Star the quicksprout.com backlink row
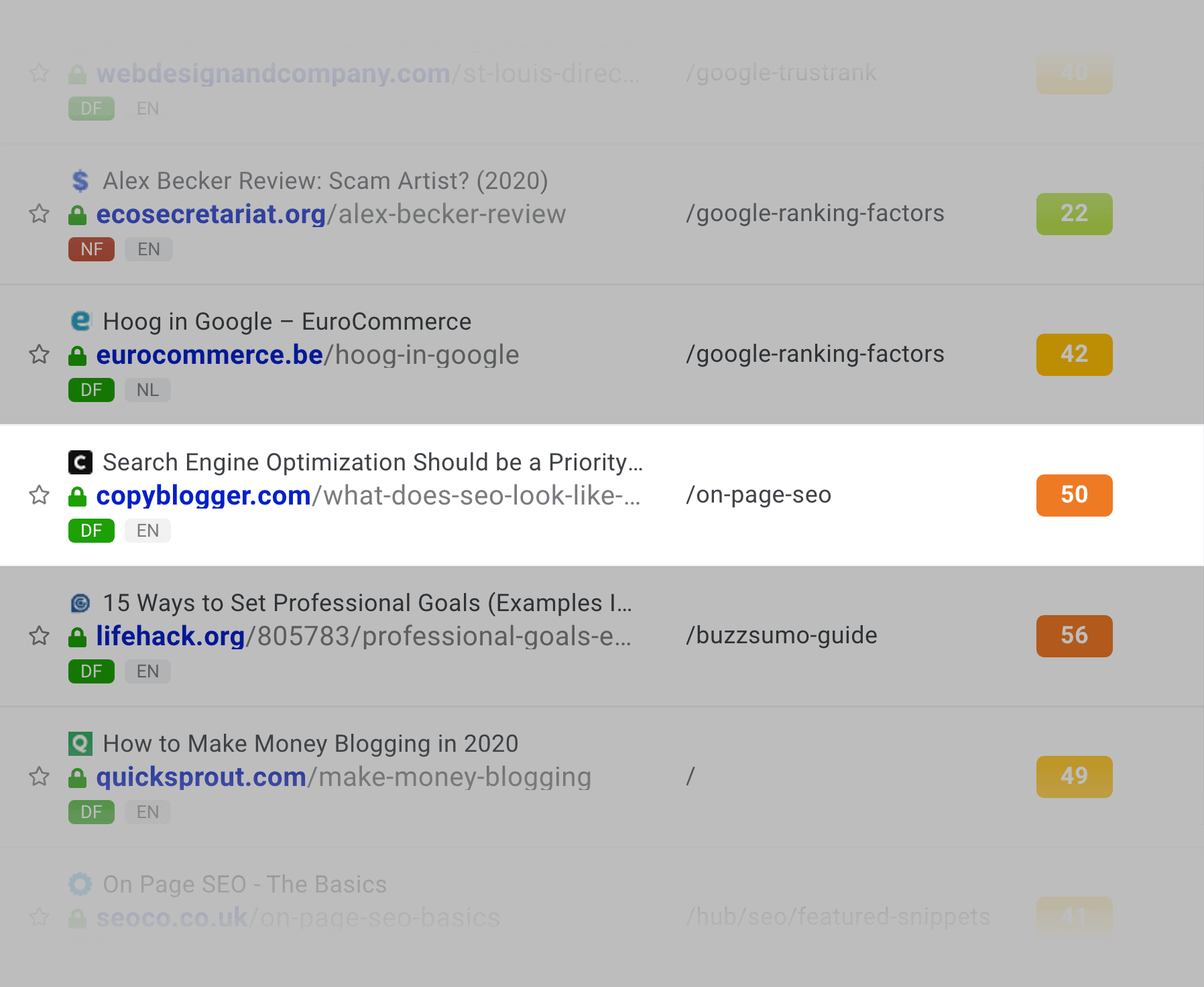The image size is (1204, 987). click(x=40, y=777)
